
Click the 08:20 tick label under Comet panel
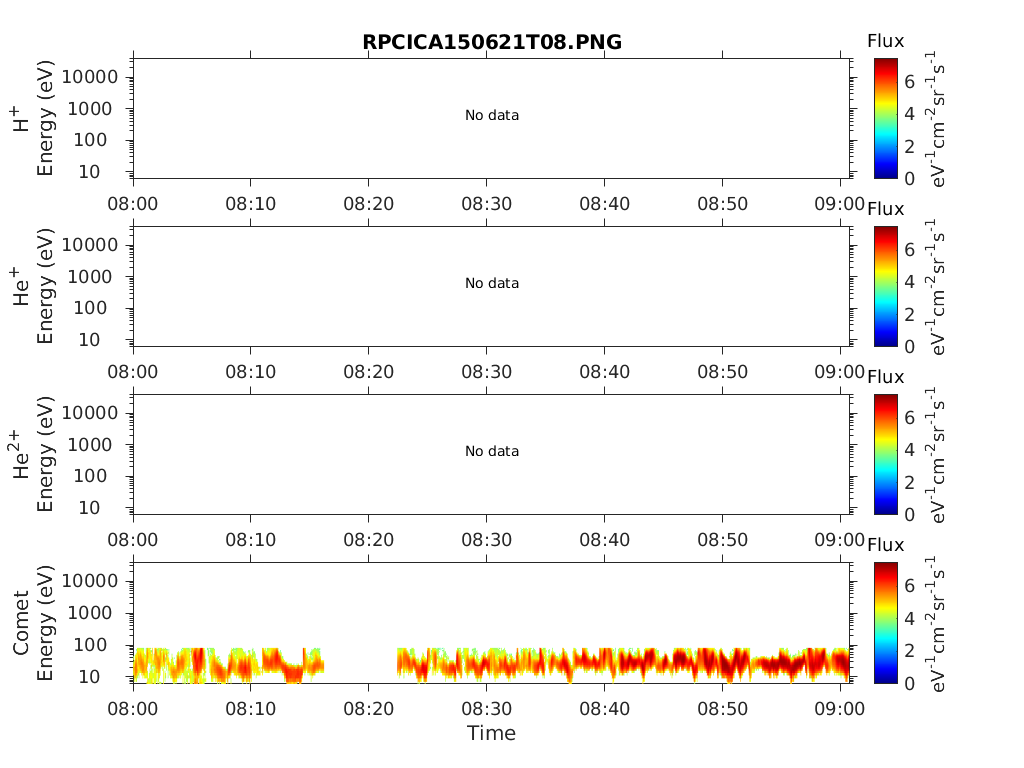[368, 709]
